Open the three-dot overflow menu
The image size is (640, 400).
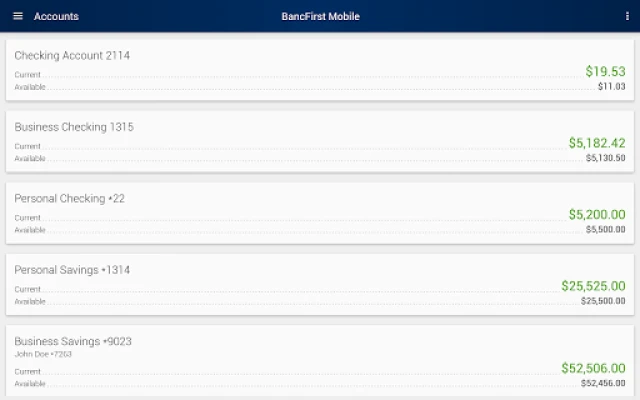(626, 16)
